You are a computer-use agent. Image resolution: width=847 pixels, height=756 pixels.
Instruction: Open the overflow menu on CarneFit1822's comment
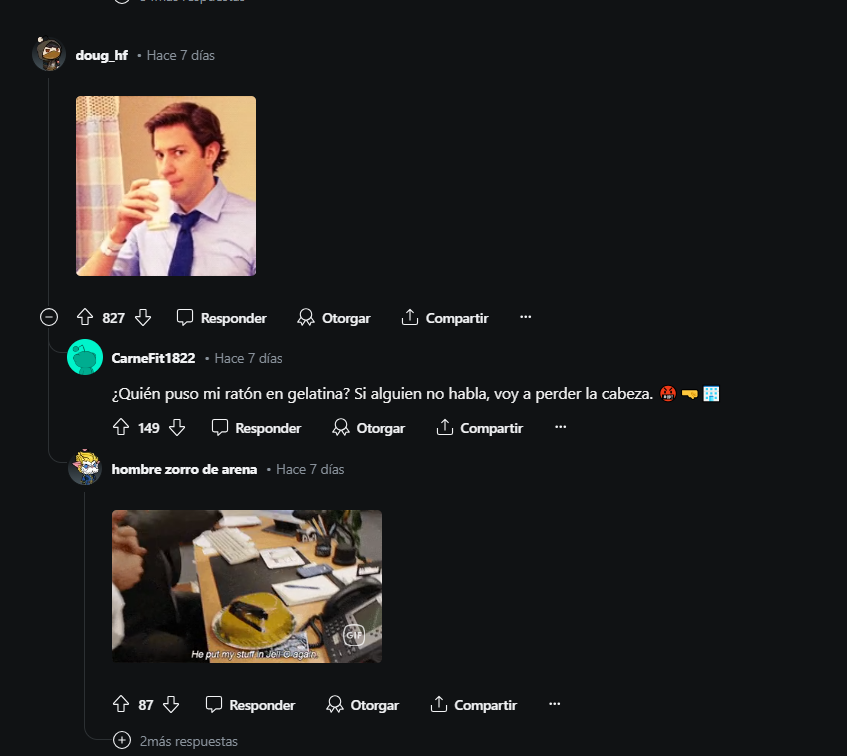point(560,426)
